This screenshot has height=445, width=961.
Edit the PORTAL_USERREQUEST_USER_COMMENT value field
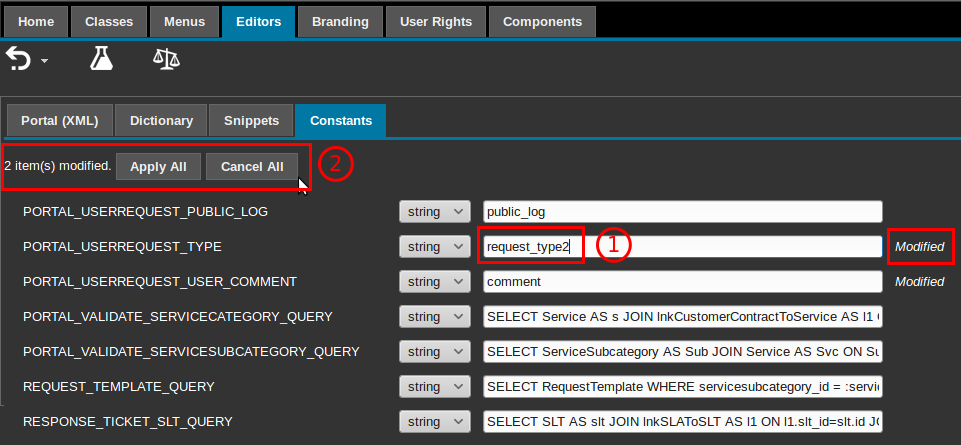[x=682, y=282]
